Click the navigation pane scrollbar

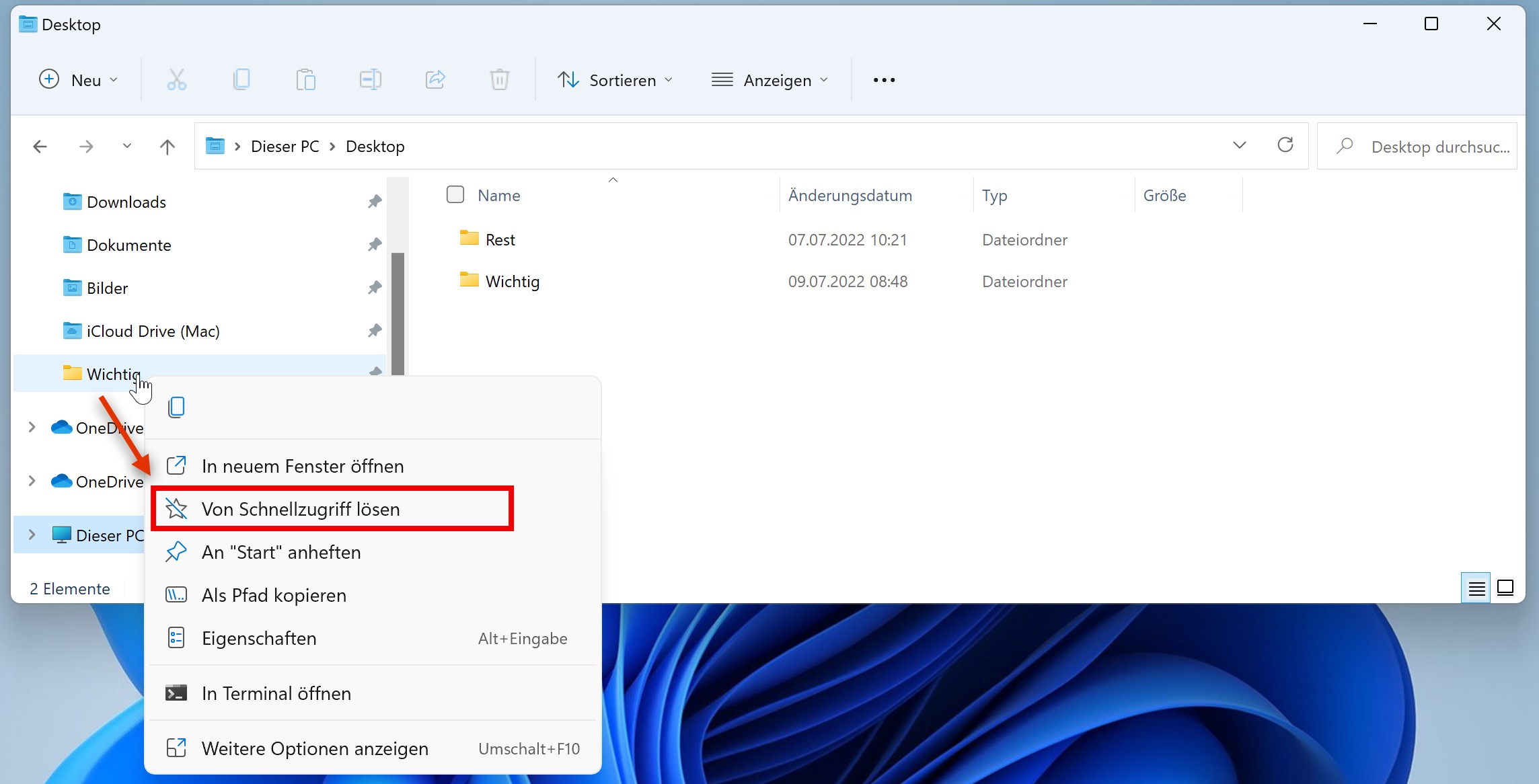(x=398, y=309)
